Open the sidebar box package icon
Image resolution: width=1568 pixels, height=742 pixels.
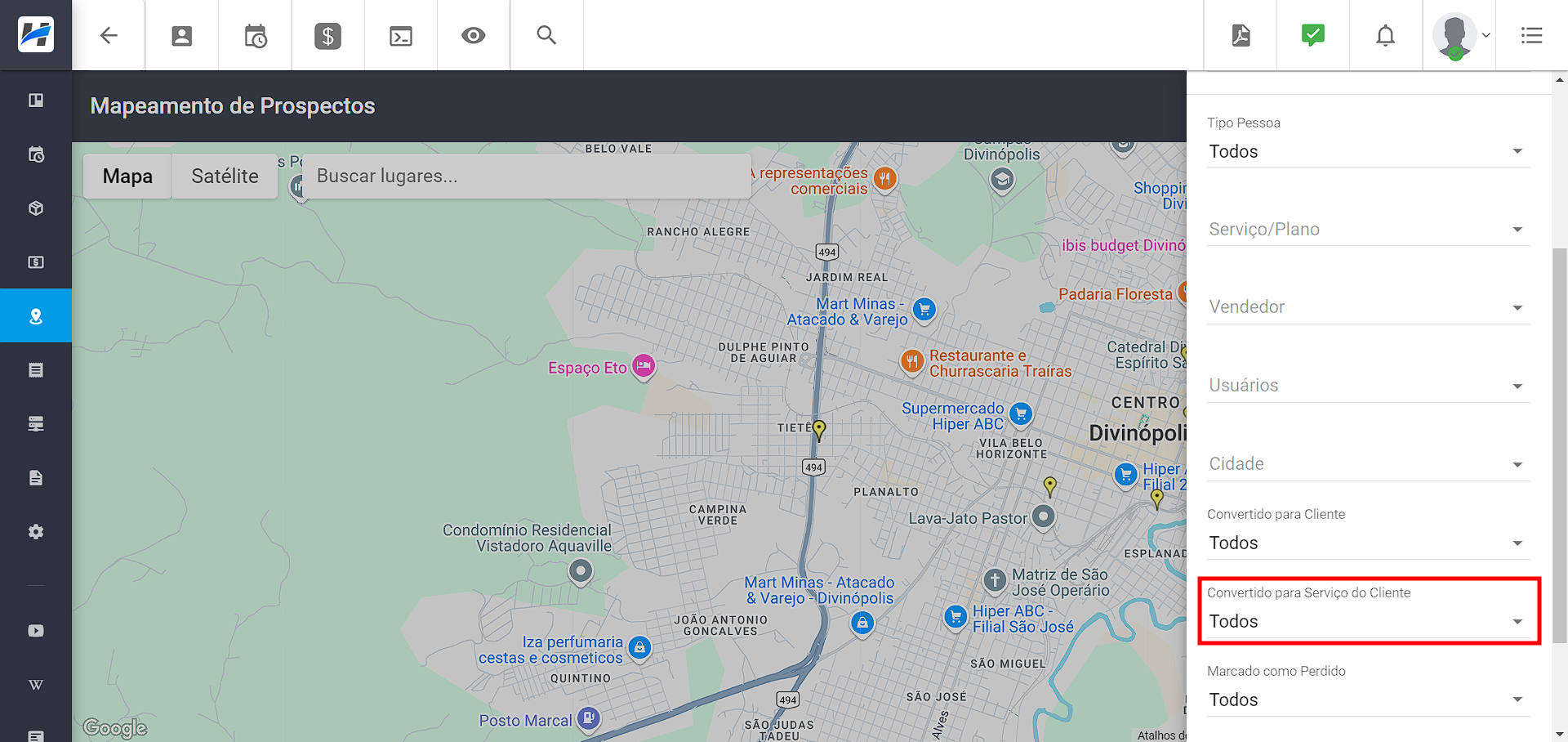click(36, 208)
